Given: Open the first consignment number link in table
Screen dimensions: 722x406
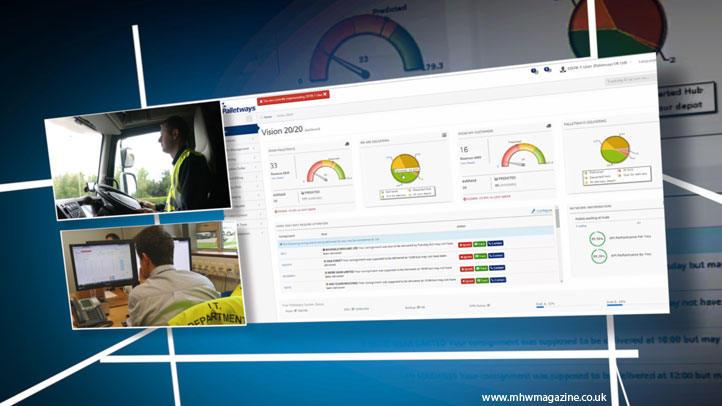Looking at the screenshot, I should click(x=284, y=254).
